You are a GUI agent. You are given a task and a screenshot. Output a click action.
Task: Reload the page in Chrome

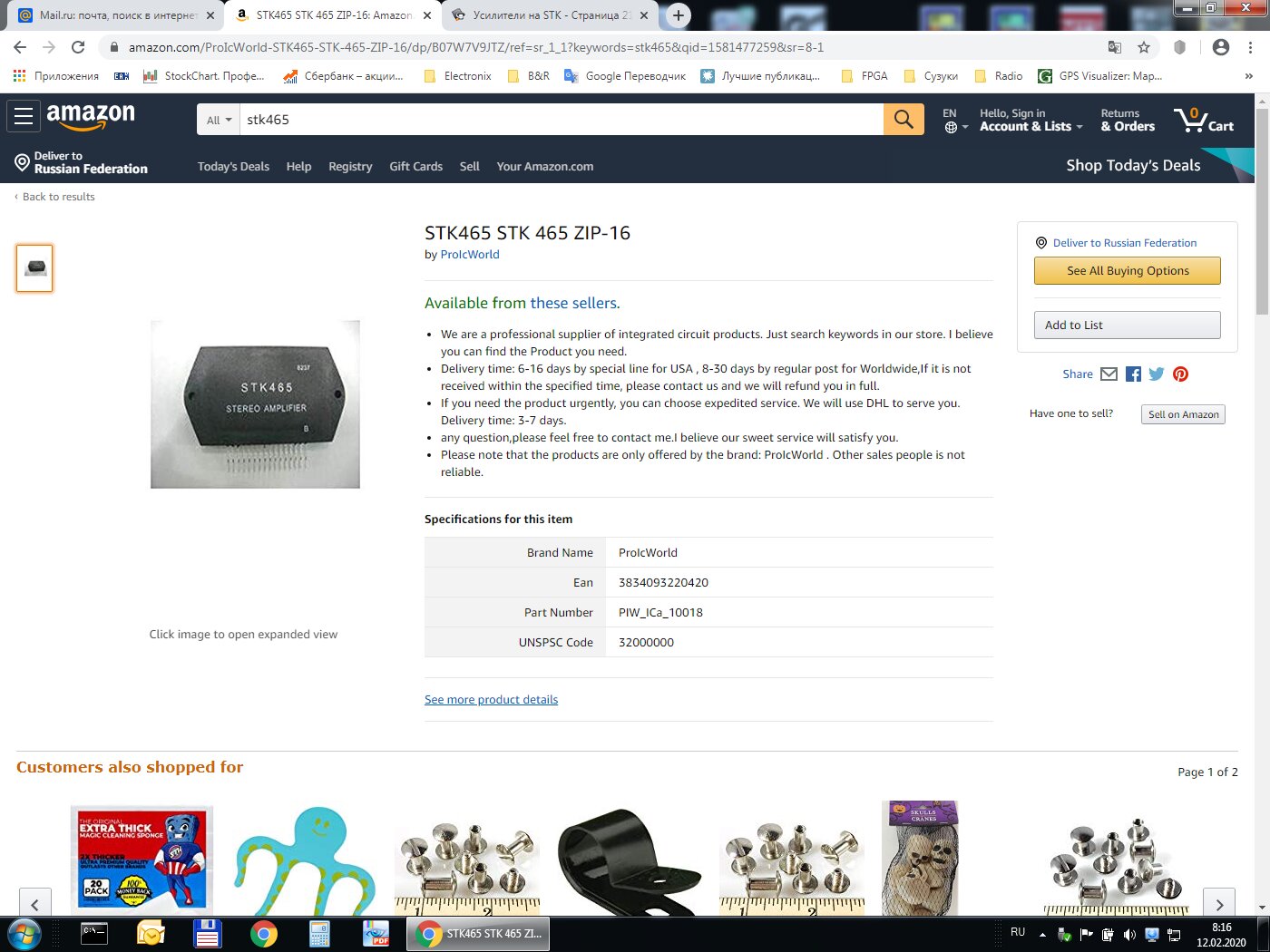click(78, 47)
